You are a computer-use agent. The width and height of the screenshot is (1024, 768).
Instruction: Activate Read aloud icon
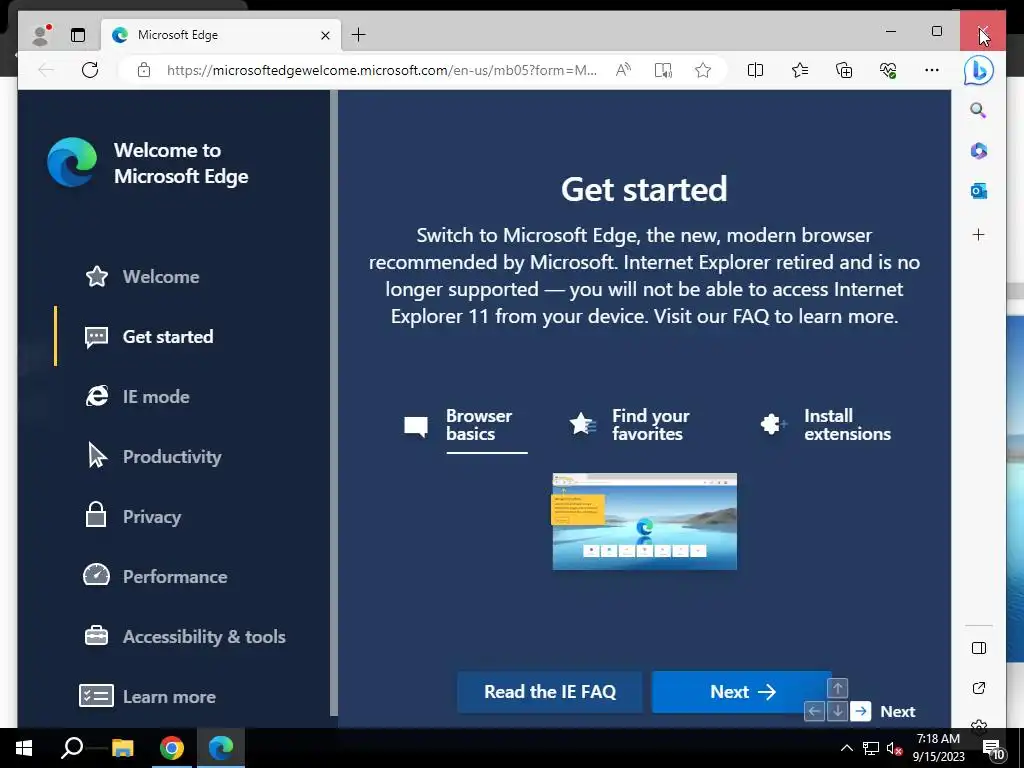click(623, 70)
